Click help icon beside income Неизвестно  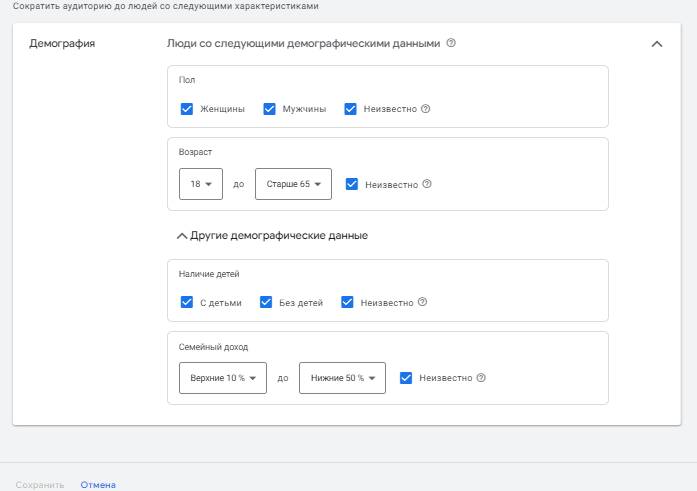point(481,378)
